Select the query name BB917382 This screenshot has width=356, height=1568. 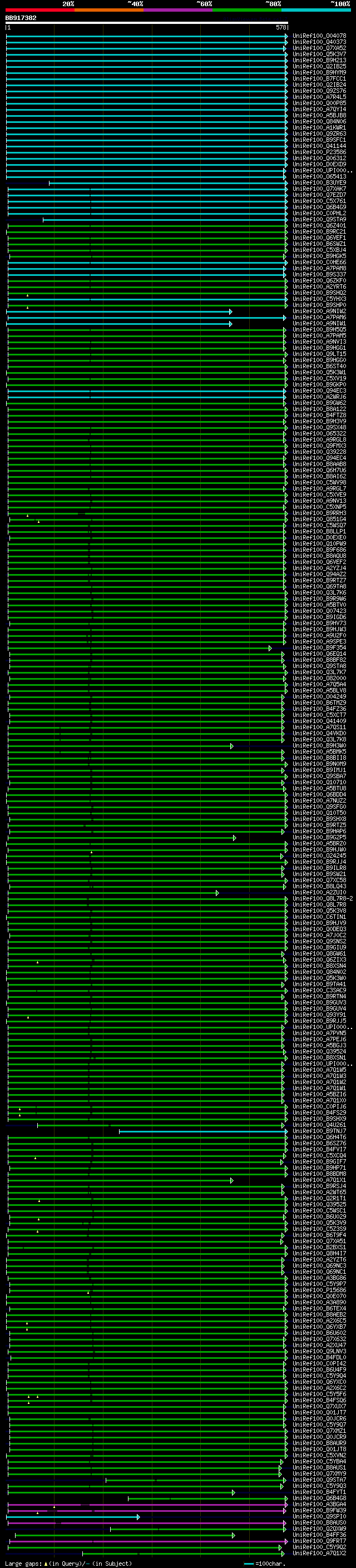[21, 18]
